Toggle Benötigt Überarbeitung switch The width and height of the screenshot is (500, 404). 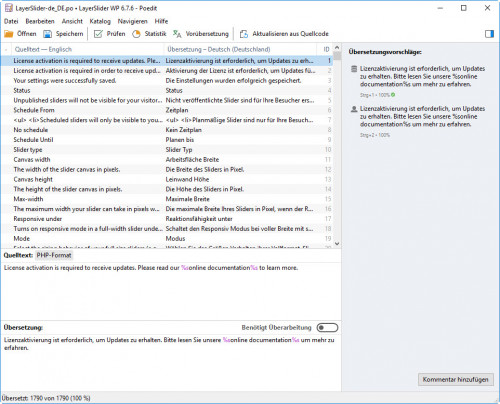pos(327,328)
